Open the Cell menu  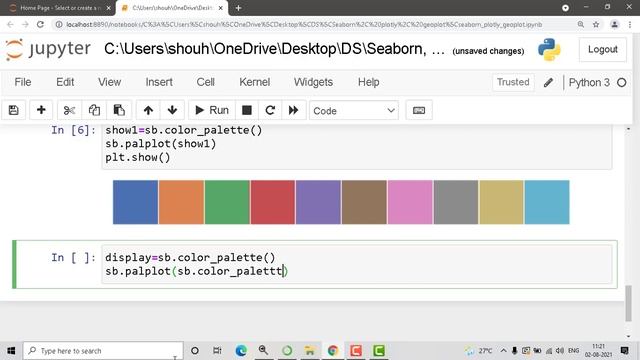(x=206, y=82)
